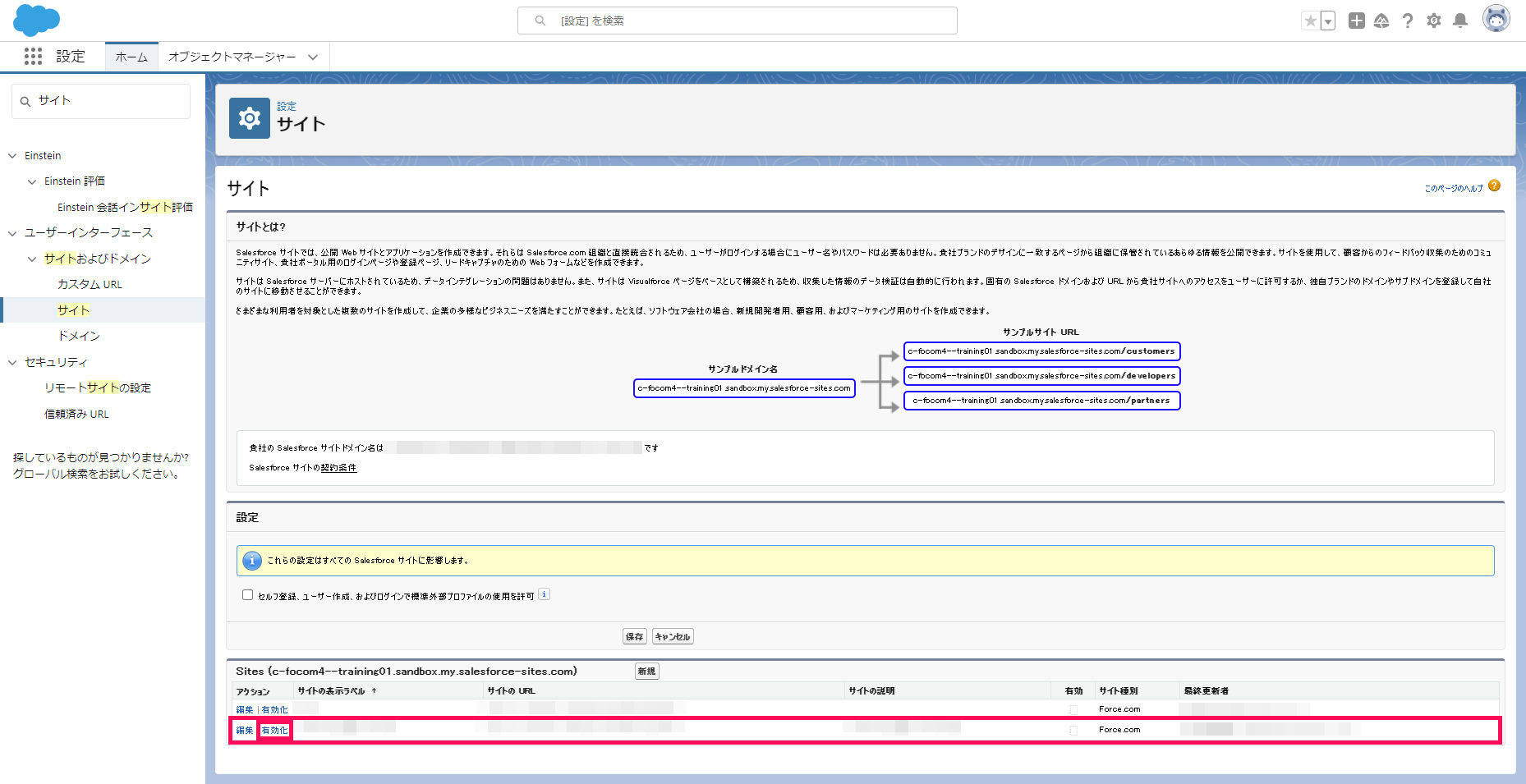Click the sample URL ending in customers
1526x784 pixels.
point(1041,351)
